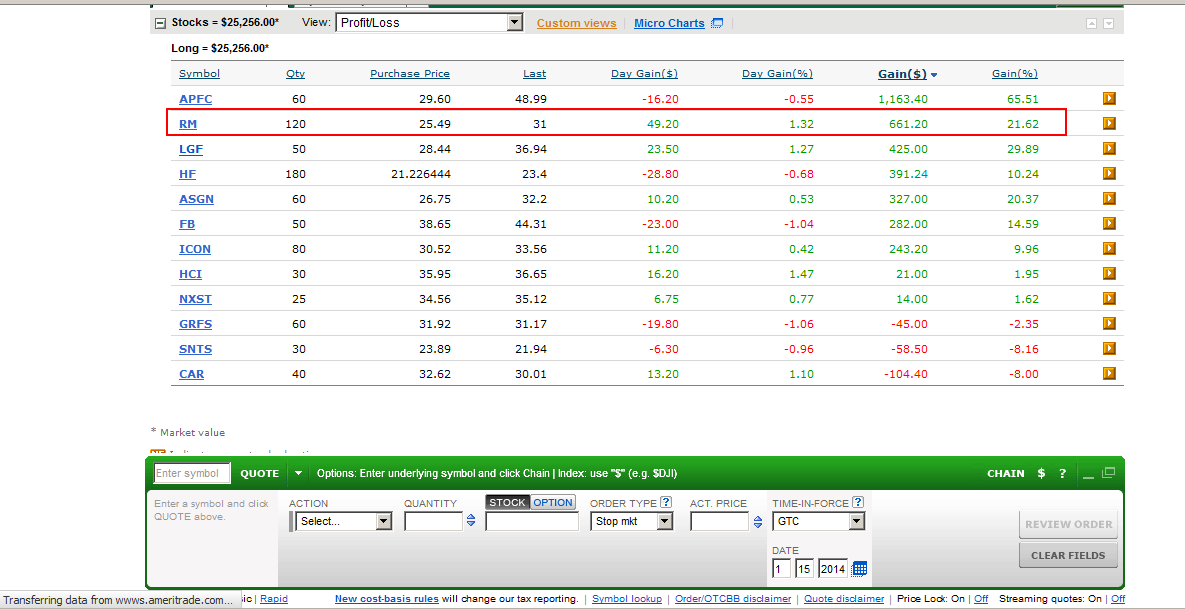Collapse the Stocks section with minus box

click(x=160, y=21)
